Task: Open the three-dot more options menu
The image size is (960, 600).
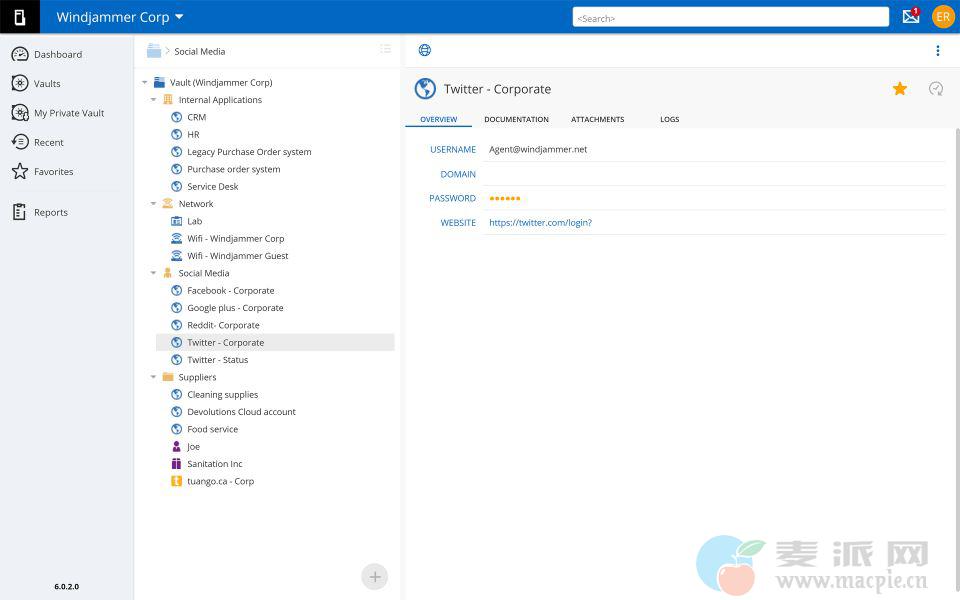Action: point(937,51)
